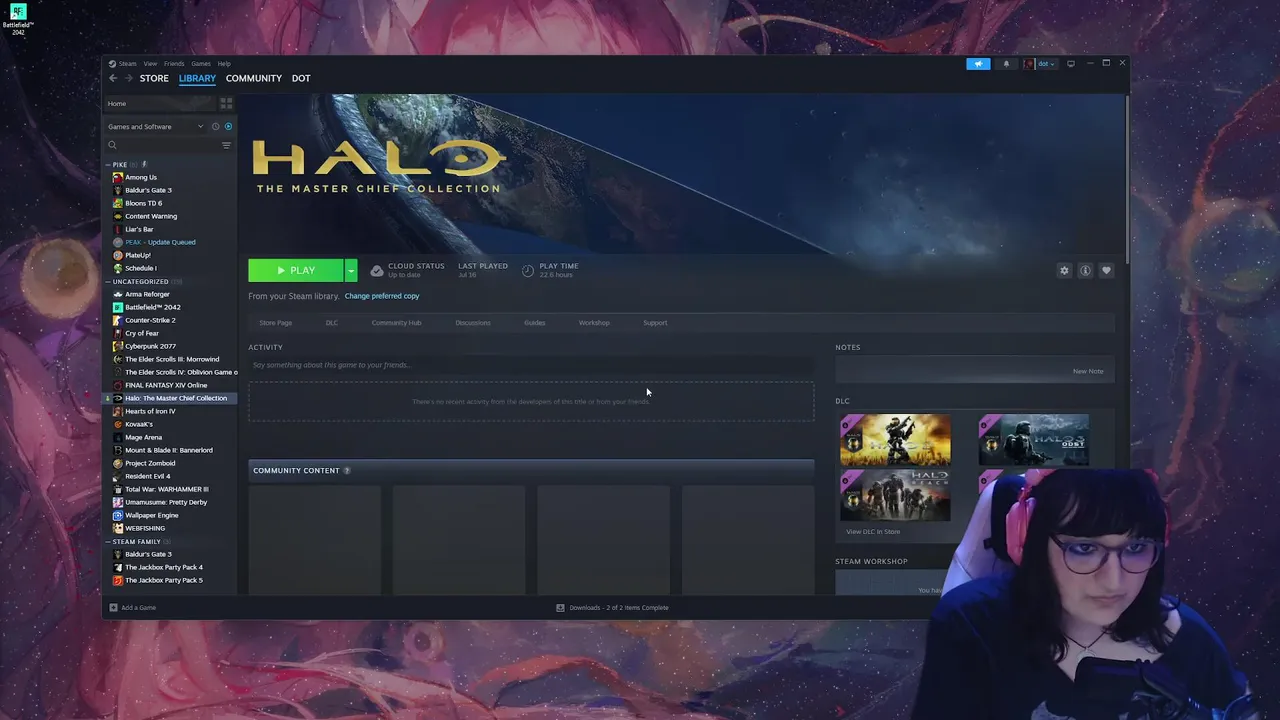Switch to the STORE tab
The width and height of the screenshot is (1280, 720).
pos(154,78)
